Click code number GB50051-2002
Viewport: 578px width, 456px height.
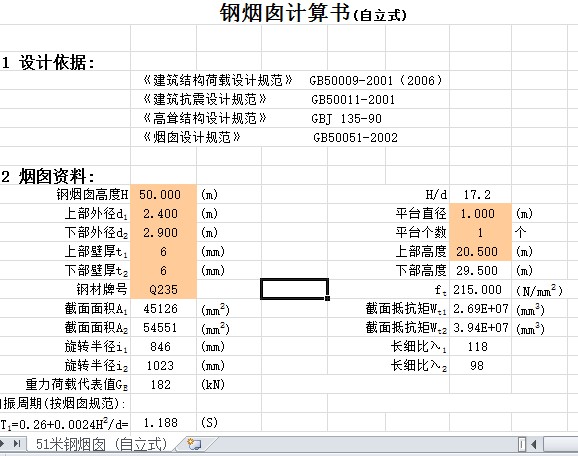(355, 138)
